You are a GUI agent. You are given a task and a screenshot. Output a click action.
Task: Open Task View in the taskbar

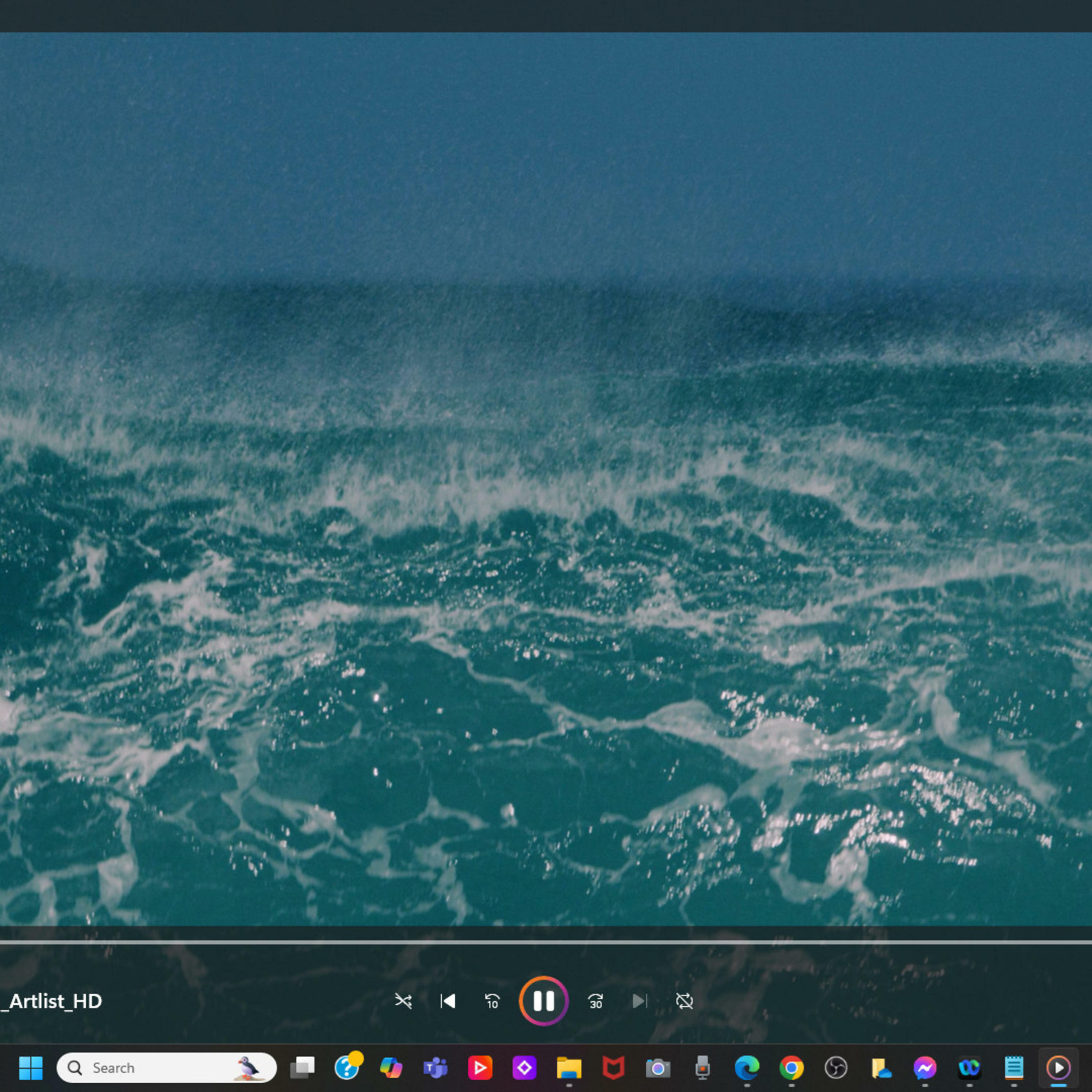[x=302, y=1068]
